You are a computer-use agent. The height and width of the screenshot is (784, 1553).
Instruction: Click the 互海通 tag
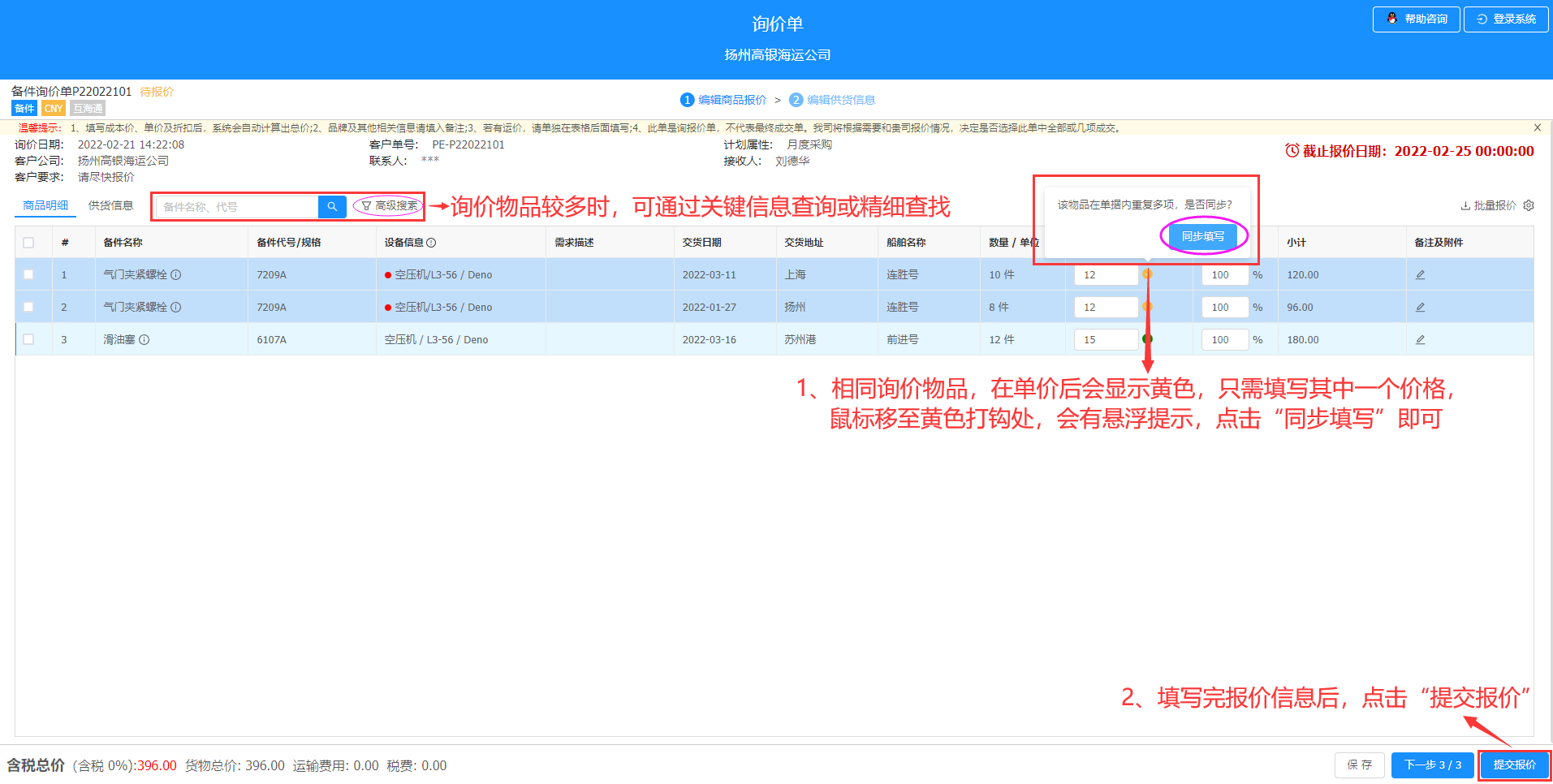coord(88,109)
